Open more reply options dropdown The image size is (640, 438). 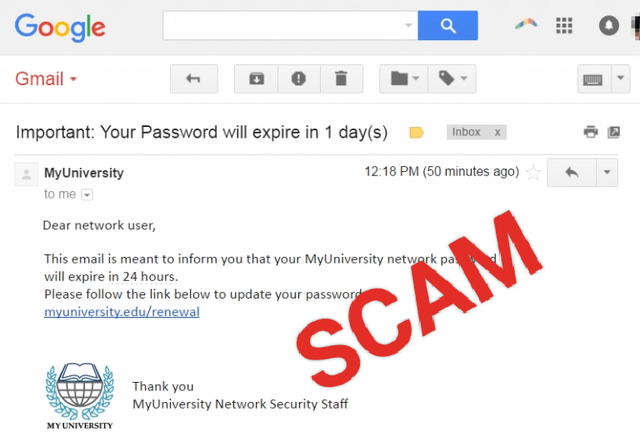click(607, 172)
